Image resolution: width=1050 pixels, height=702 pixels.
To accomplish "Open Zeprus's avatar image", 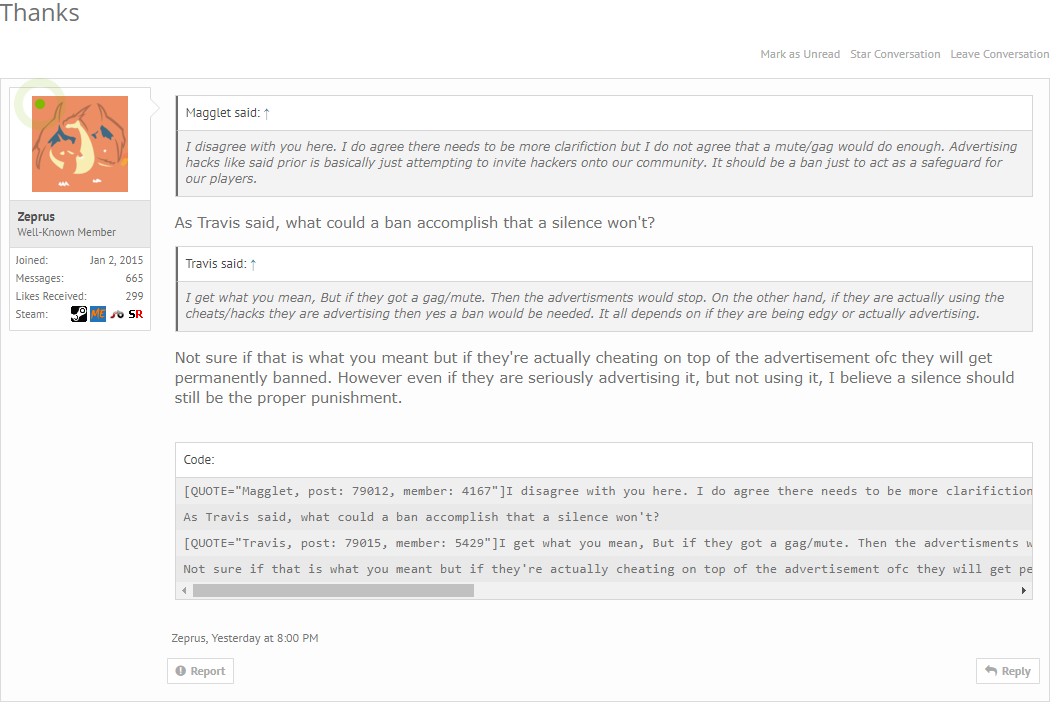I will pyautogui.click(x=80, y=144).
